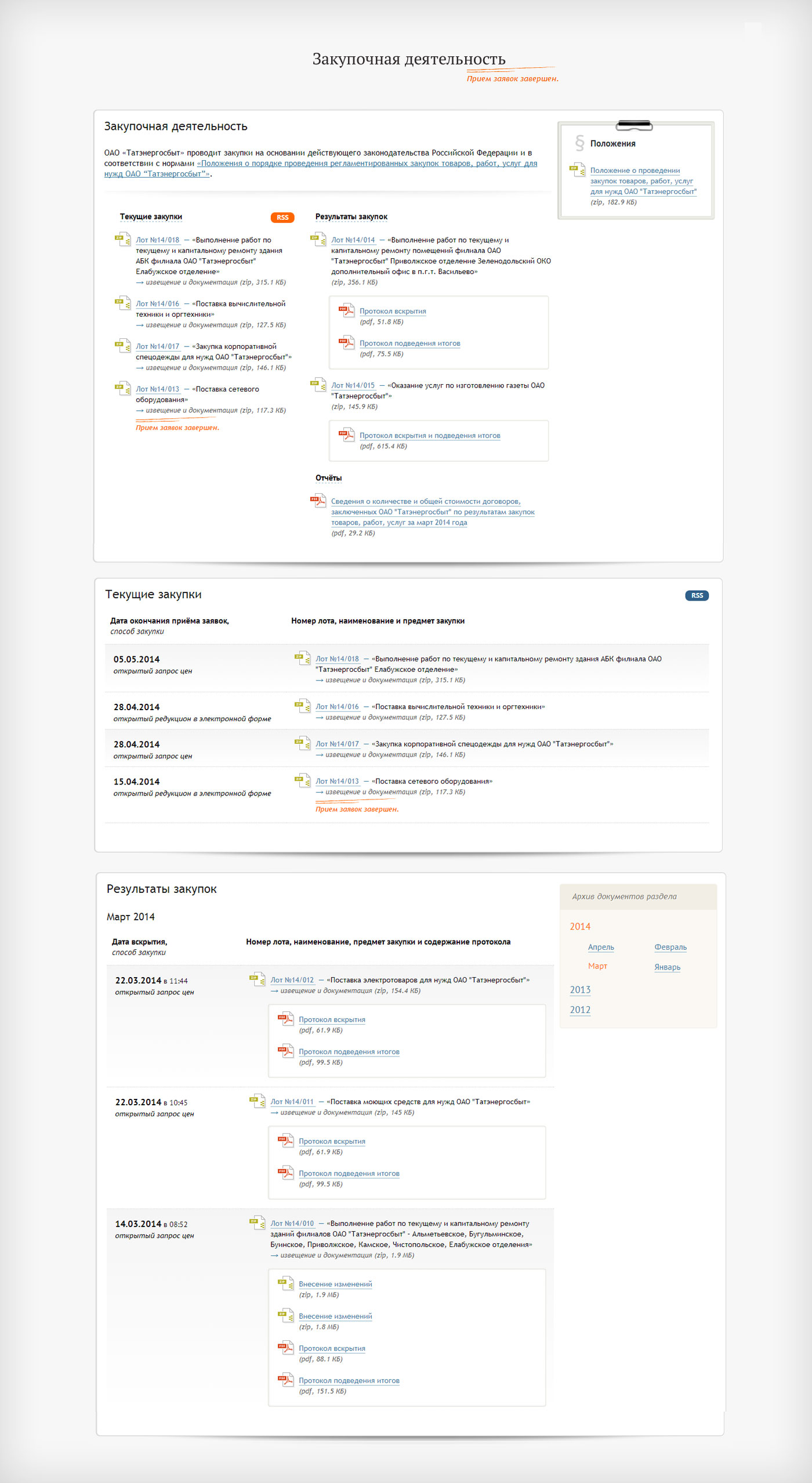Click the PDF icon for the 88.1 КБ Протокол вскрытия
The image size is (812, 1483).
[x=285, y=1348]
